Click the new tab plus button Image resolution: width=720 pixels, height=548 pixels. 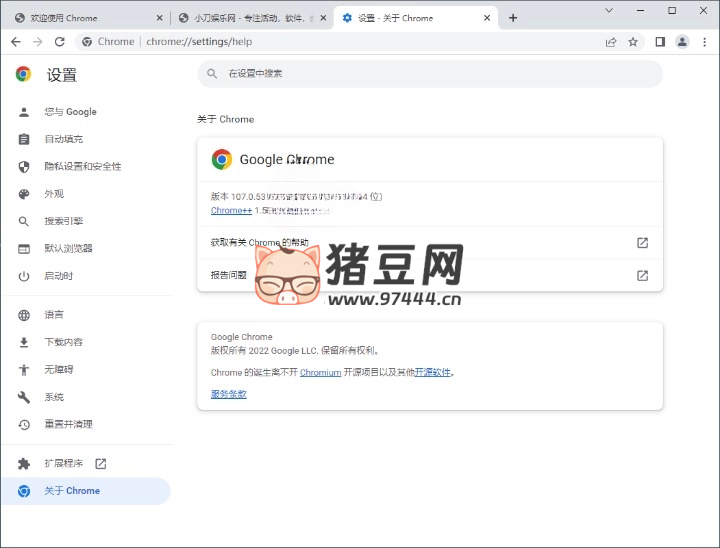pos(513,18)
